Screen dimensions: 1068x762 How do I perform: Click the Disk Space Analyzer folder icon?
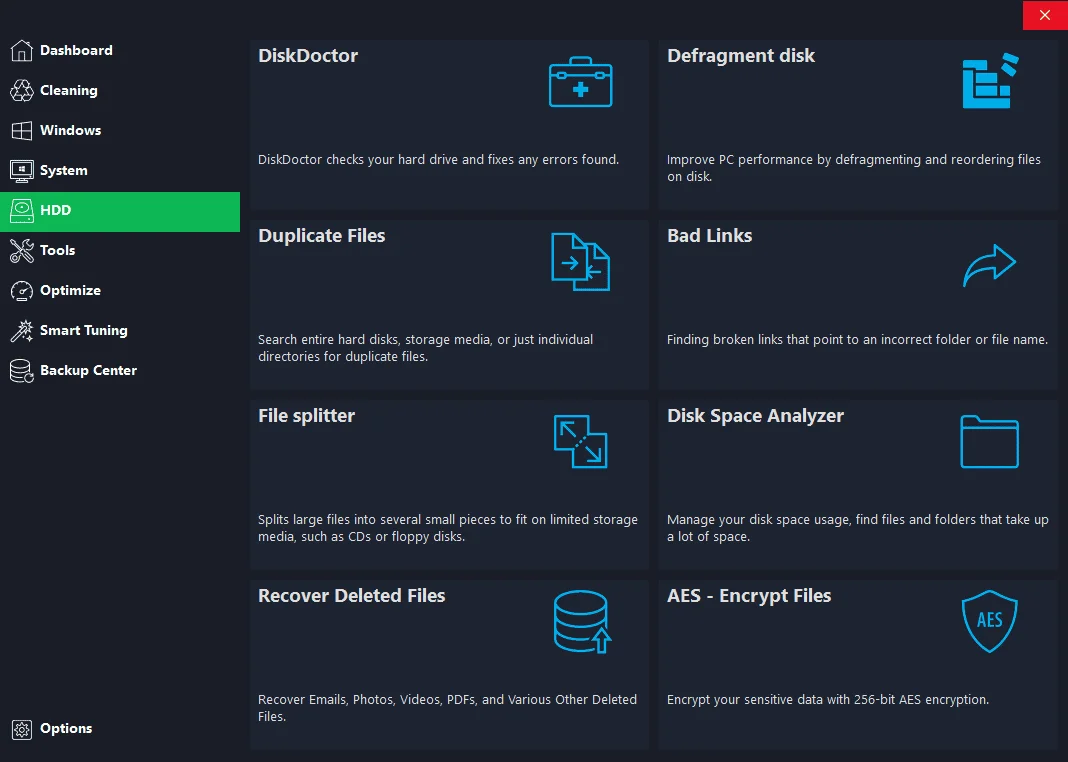[x=990, y=441]
